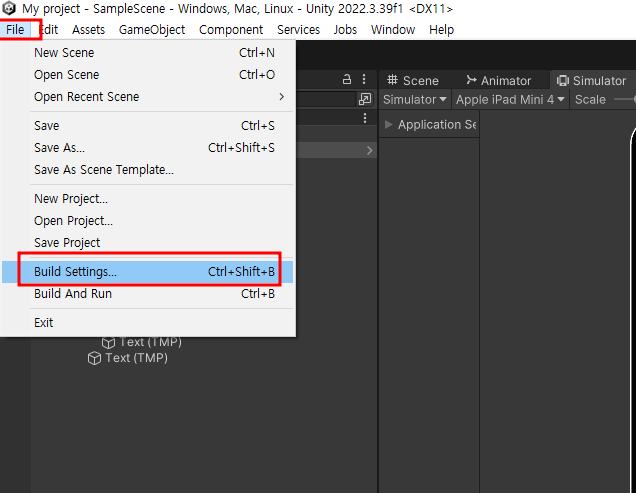Select Build And Run entry
The image size is (636, 493).
148,294
